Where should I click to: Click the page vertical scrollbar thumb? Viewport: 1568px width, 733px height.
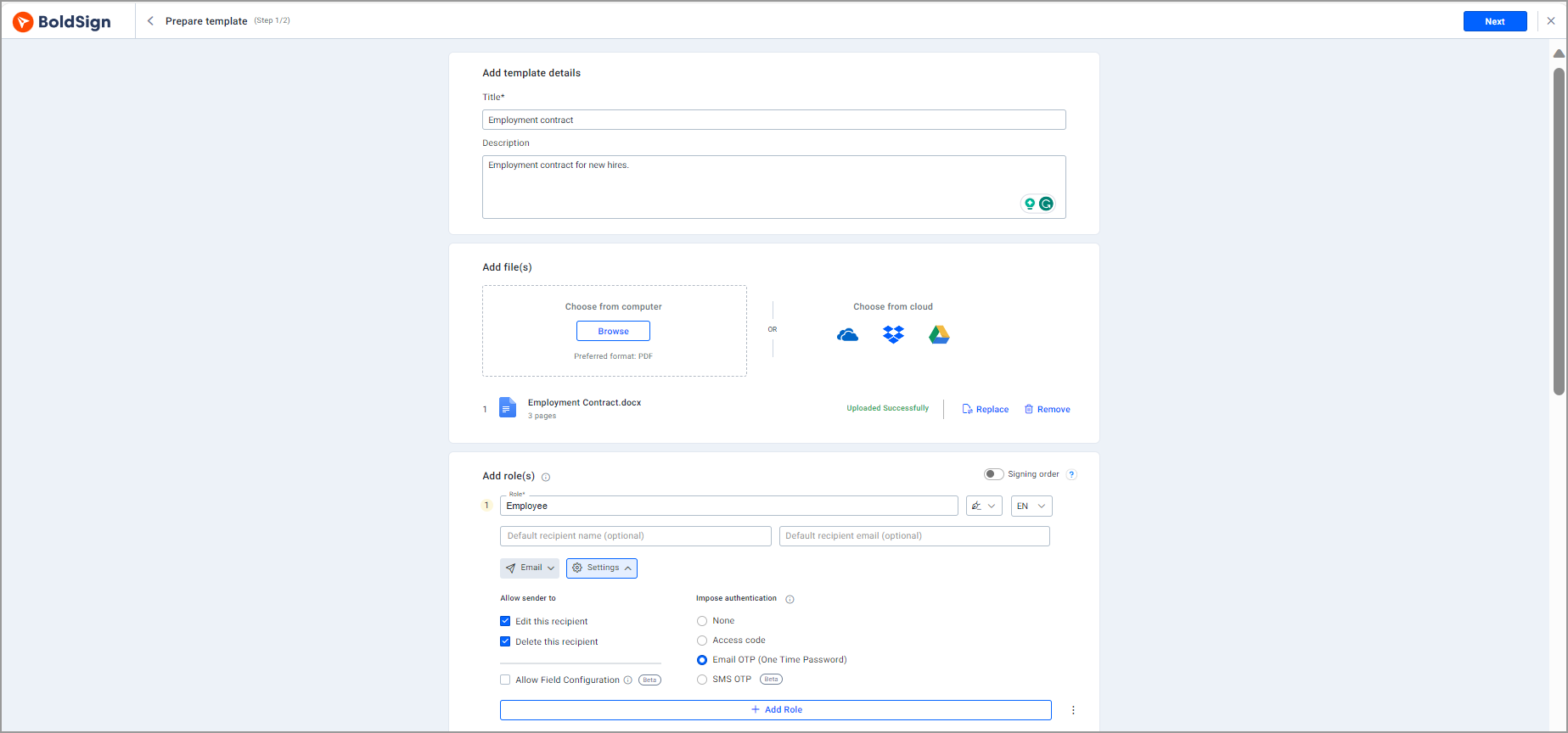[1559, 231]
